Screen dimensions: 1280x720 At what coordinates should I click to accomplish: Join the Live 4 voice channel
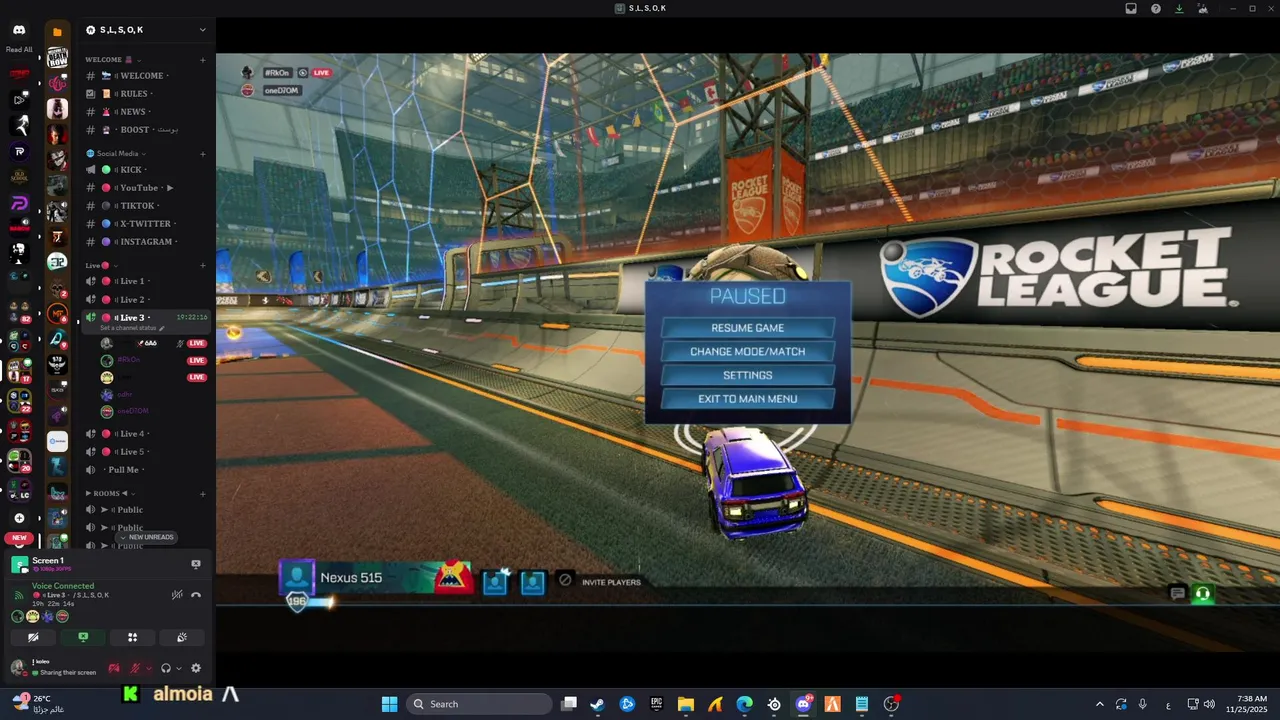click(146, 434)
